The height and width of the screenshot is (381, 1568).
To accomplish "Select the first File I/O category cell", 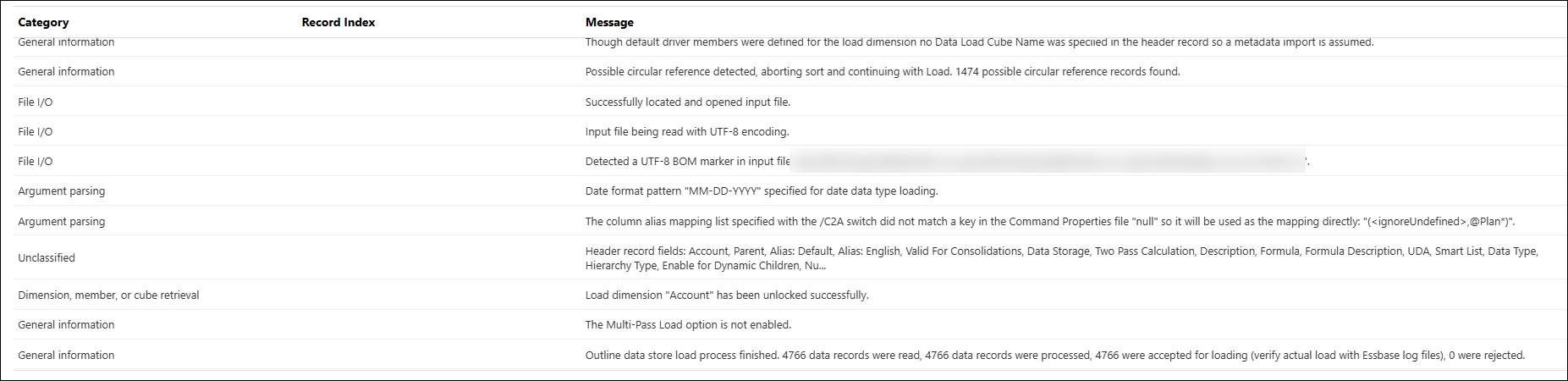I will click(36, 102).
